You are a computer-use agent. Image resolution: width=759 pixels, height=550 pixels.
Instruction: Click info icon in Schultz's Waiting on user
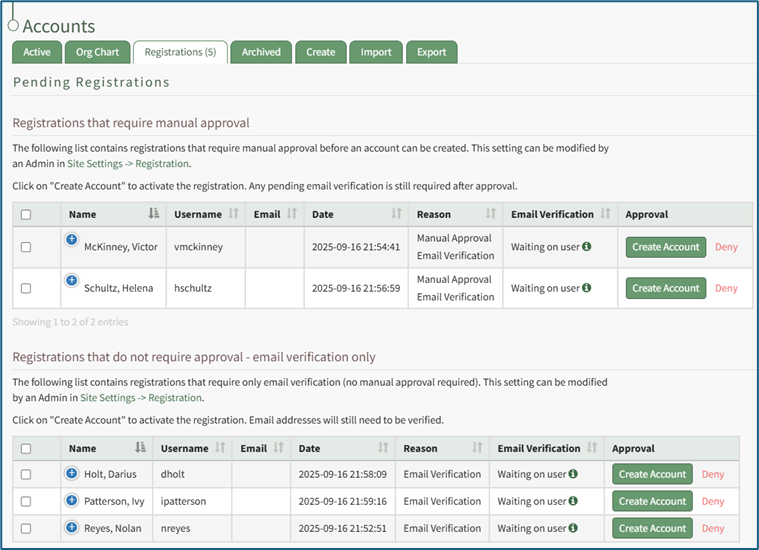tap(586, 288)
